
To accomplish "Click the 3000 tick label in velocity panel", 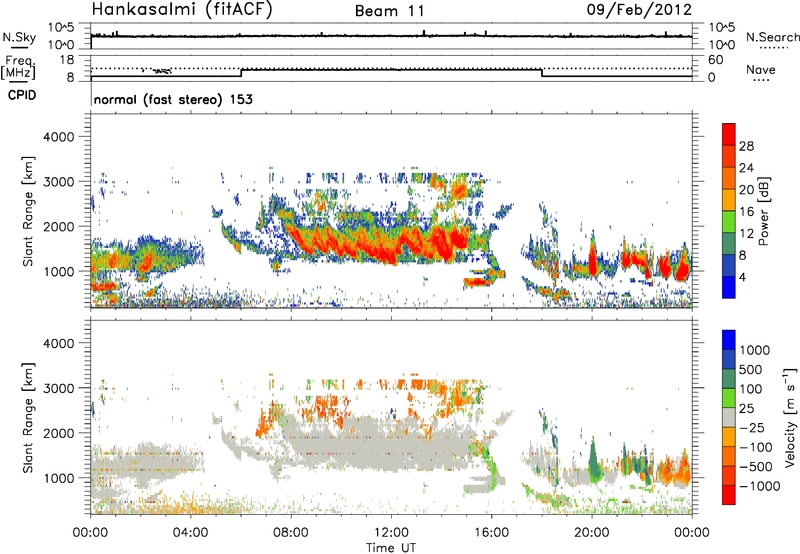I will pyautogui.click(x=58, y=388).
